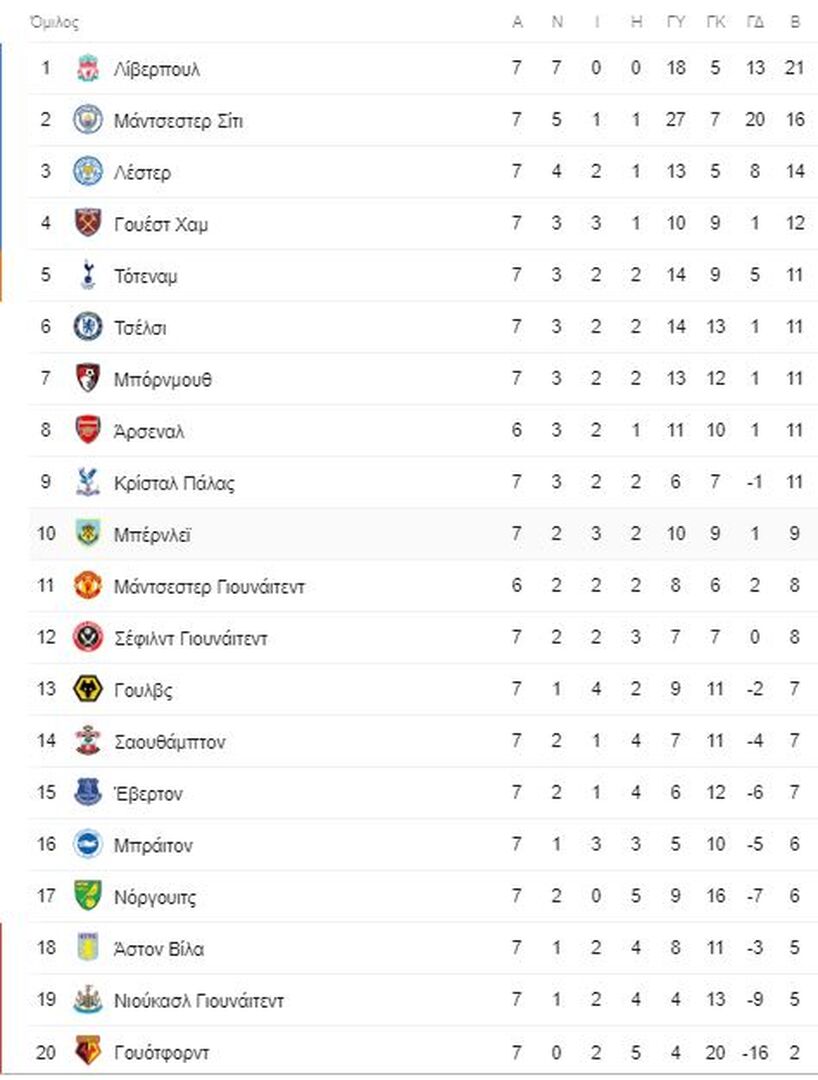Open Νιούκασλ Γιουνάιτεντ team link
Viewport: 818px width, 1080px height.
point(199,1000)
